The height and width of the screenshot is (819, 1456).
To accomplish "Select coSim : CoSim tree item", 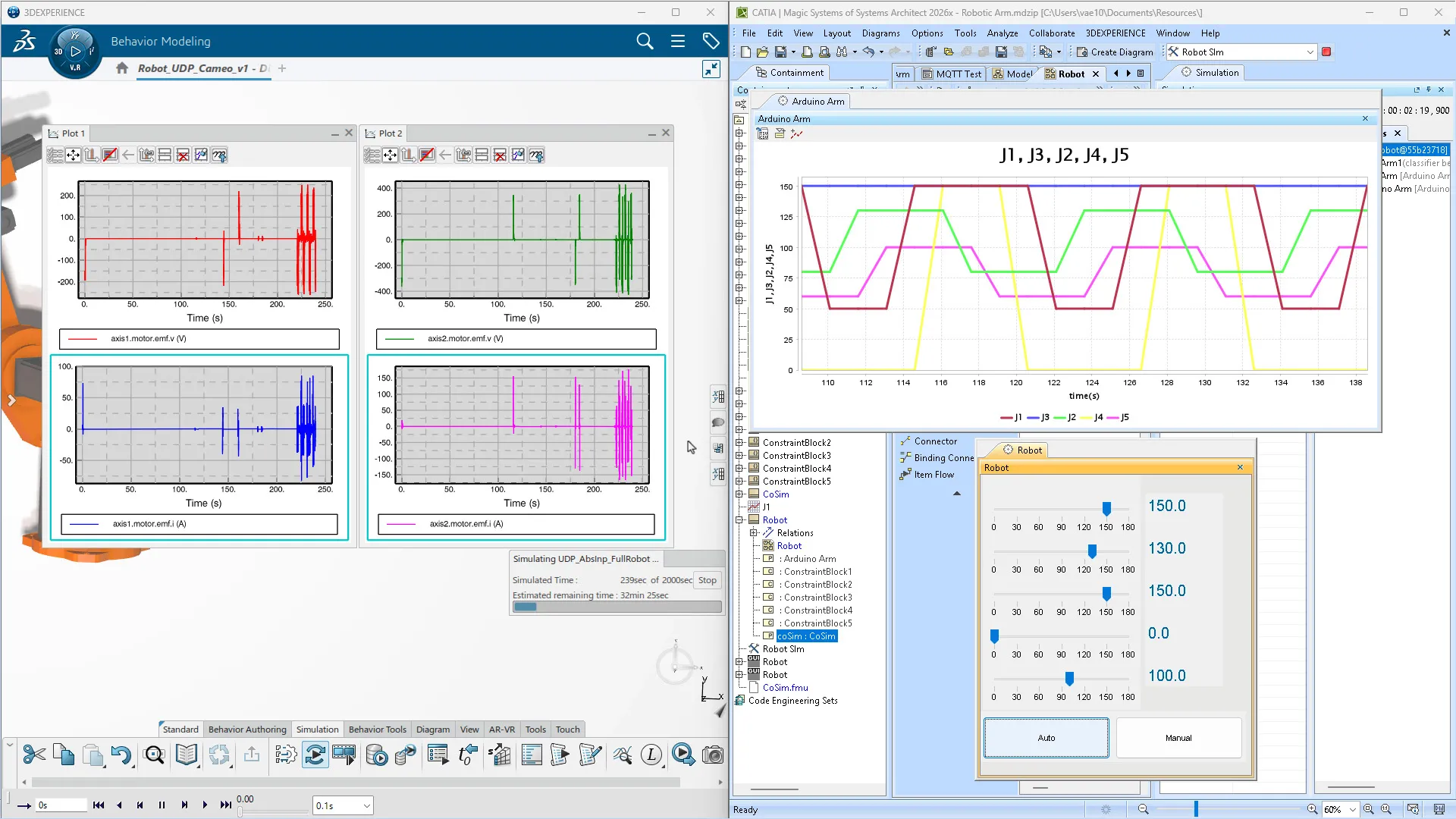I will pyautogui.click(x=806, y=636).
